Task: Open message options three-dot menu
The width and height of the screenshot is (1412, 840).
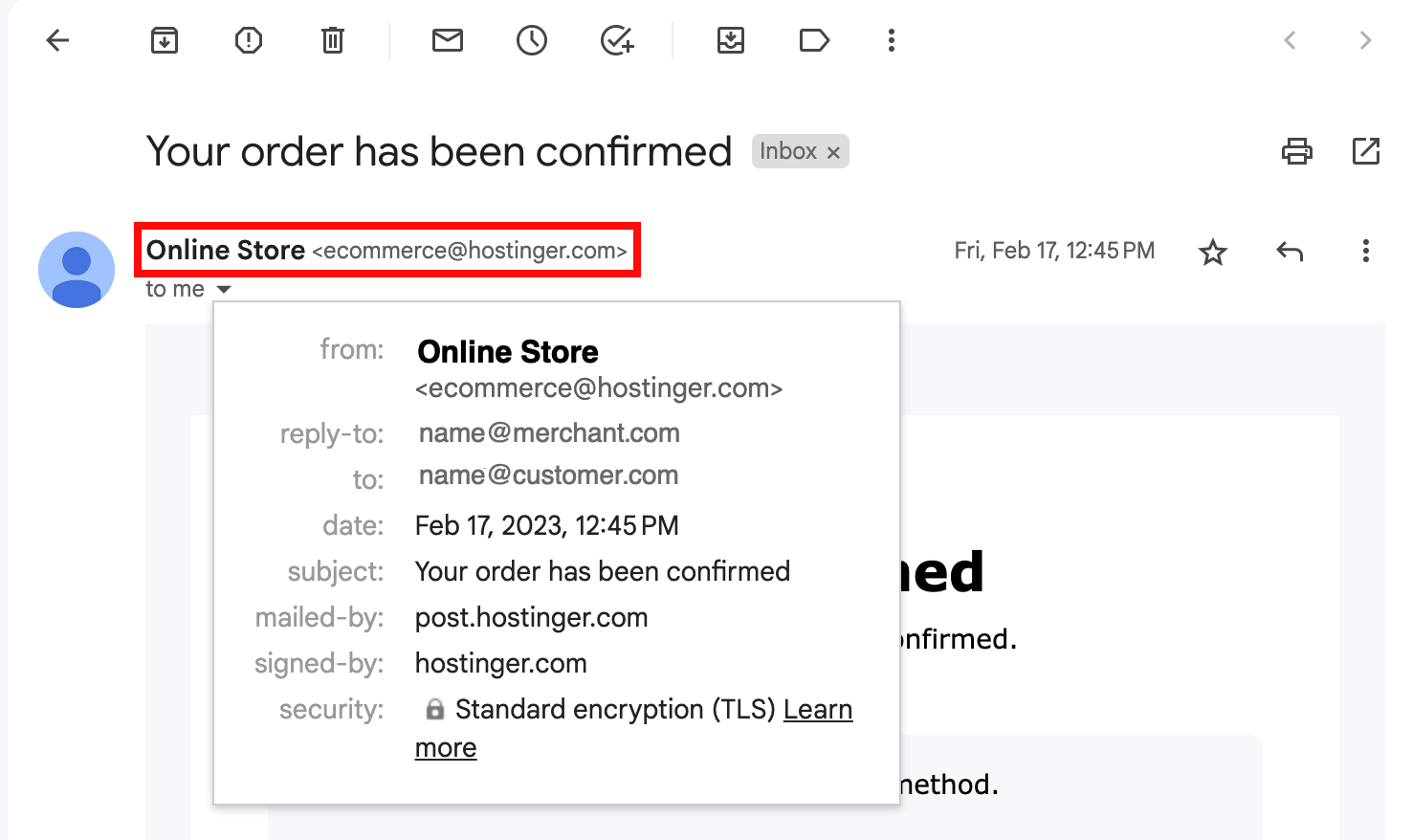Action: coord(1366,251)
